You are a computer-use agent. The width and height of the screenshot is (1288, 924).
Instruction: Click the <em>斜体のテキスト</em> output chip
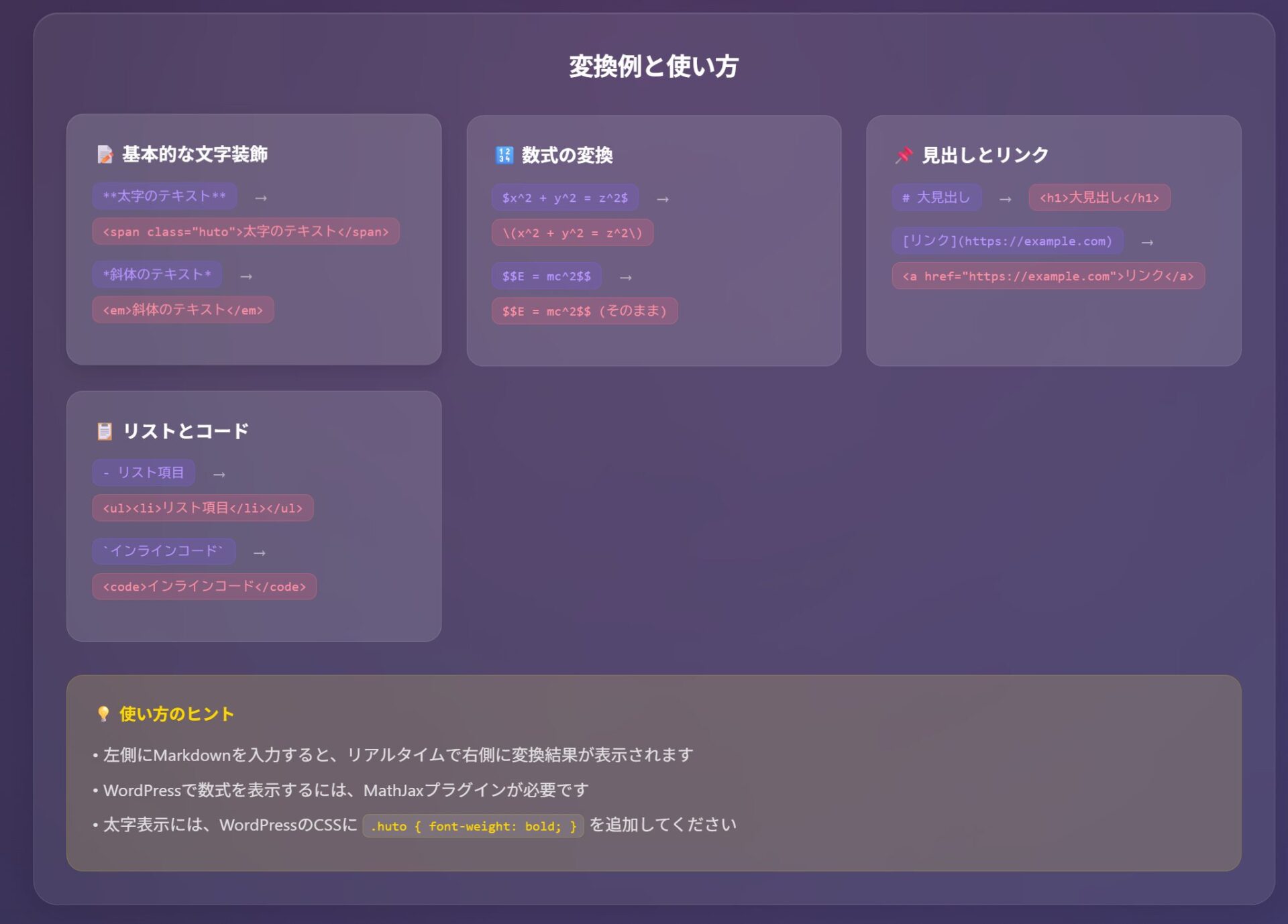182,310
